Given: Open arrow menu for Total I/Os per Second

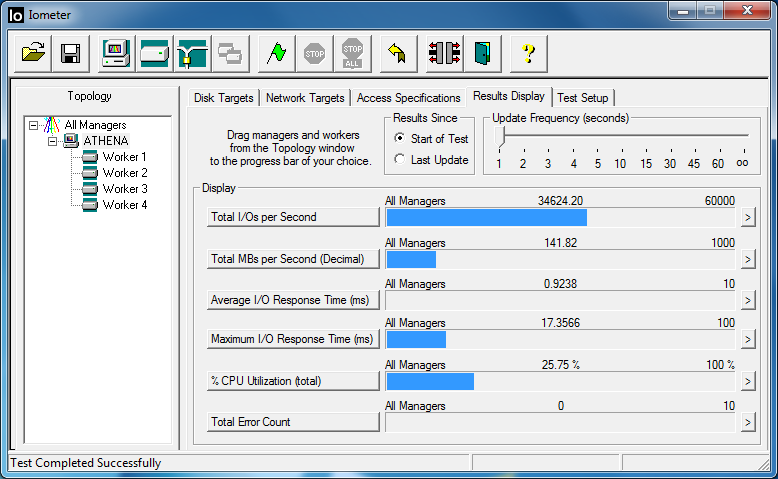Looking at the screenshot, I should tap(748, 217).
